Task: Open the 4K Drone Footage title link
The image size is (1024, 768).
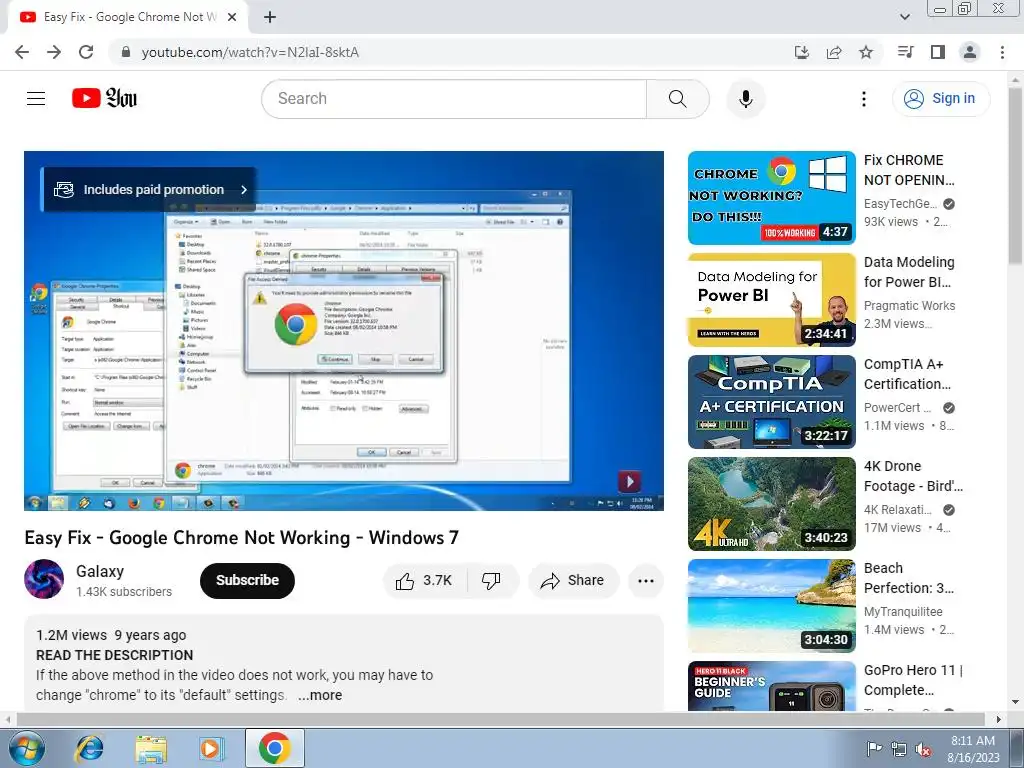Action: tap(913, 476)
